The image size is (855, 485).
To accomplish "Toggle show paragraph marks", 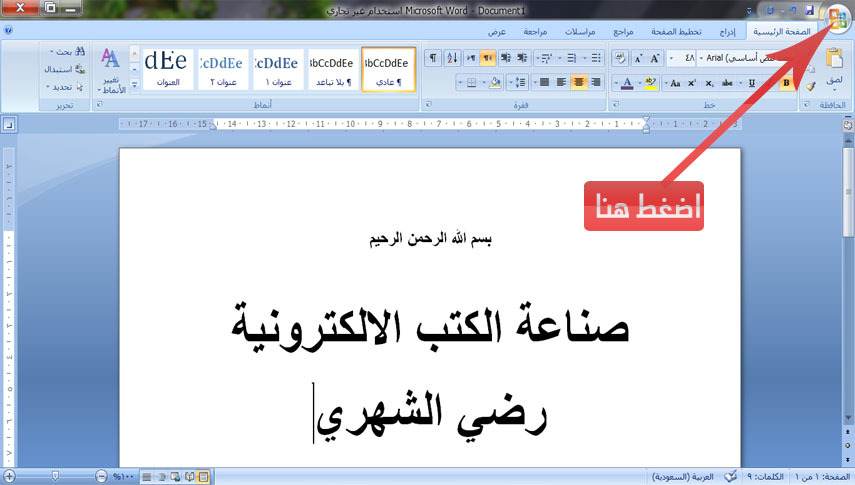I will click(433, 57).
